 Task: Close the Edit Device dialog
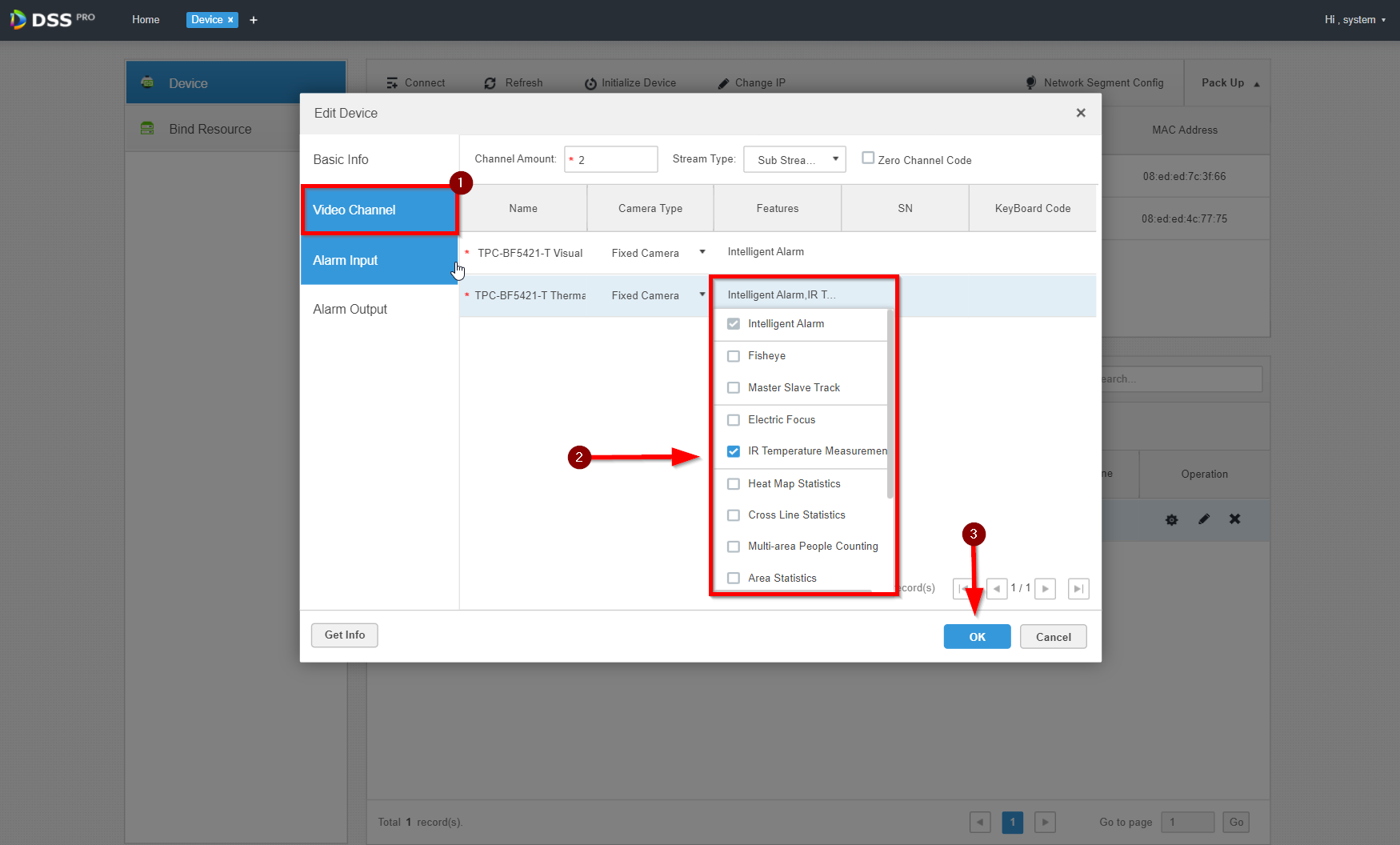point(1081,113)
